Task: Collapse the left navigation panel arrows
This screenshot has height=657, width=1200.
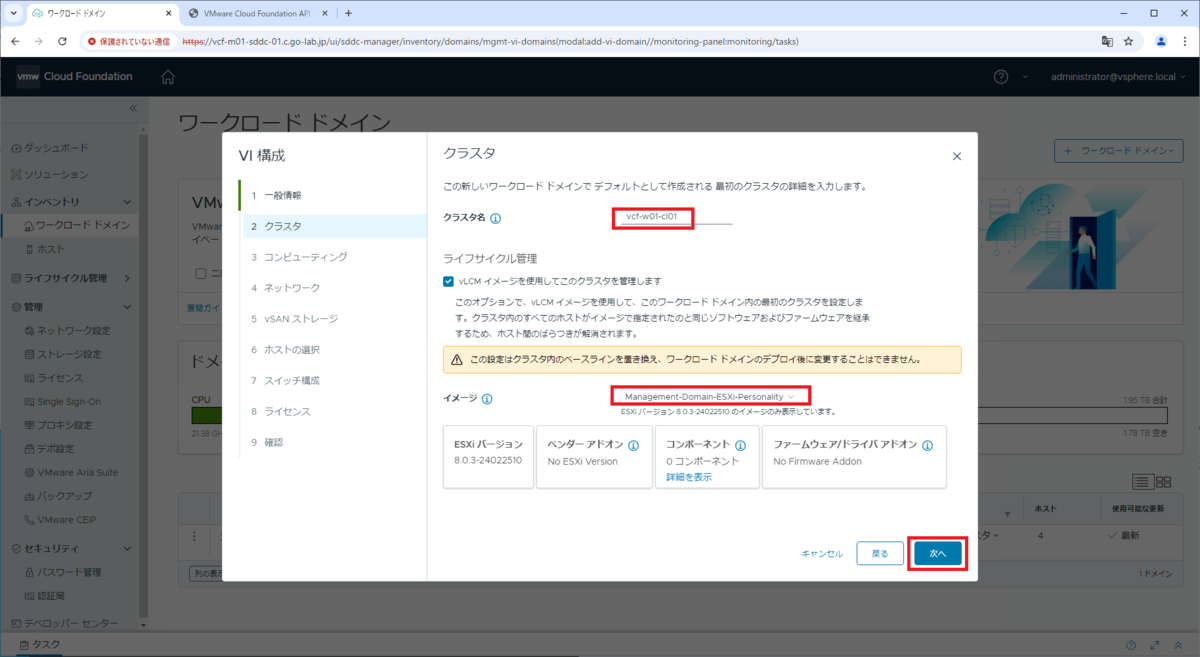Action: [x=133, y=107]
